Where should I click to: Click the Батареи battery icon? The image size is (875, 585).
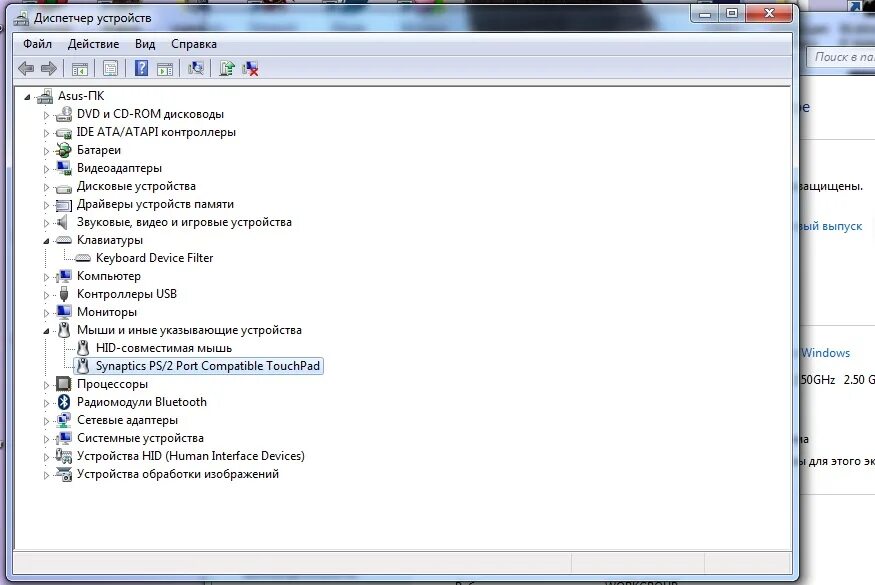click(x=64, y=150)
